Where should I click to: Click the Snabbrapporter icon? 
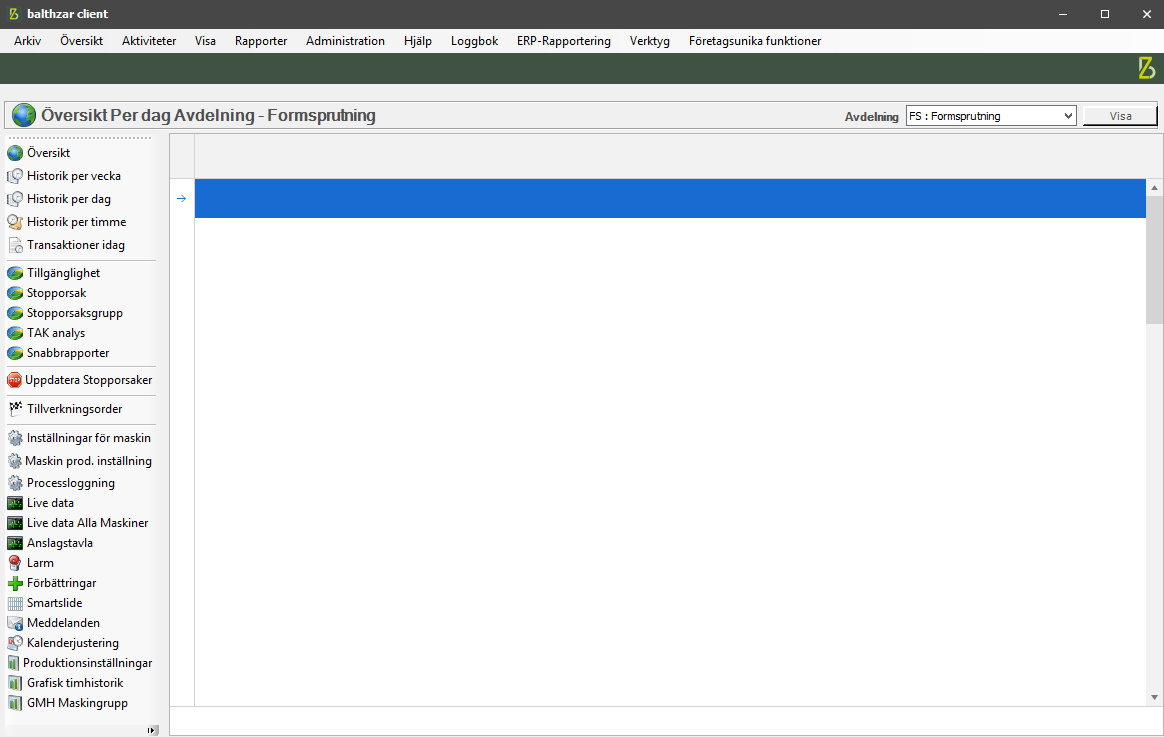15,353
